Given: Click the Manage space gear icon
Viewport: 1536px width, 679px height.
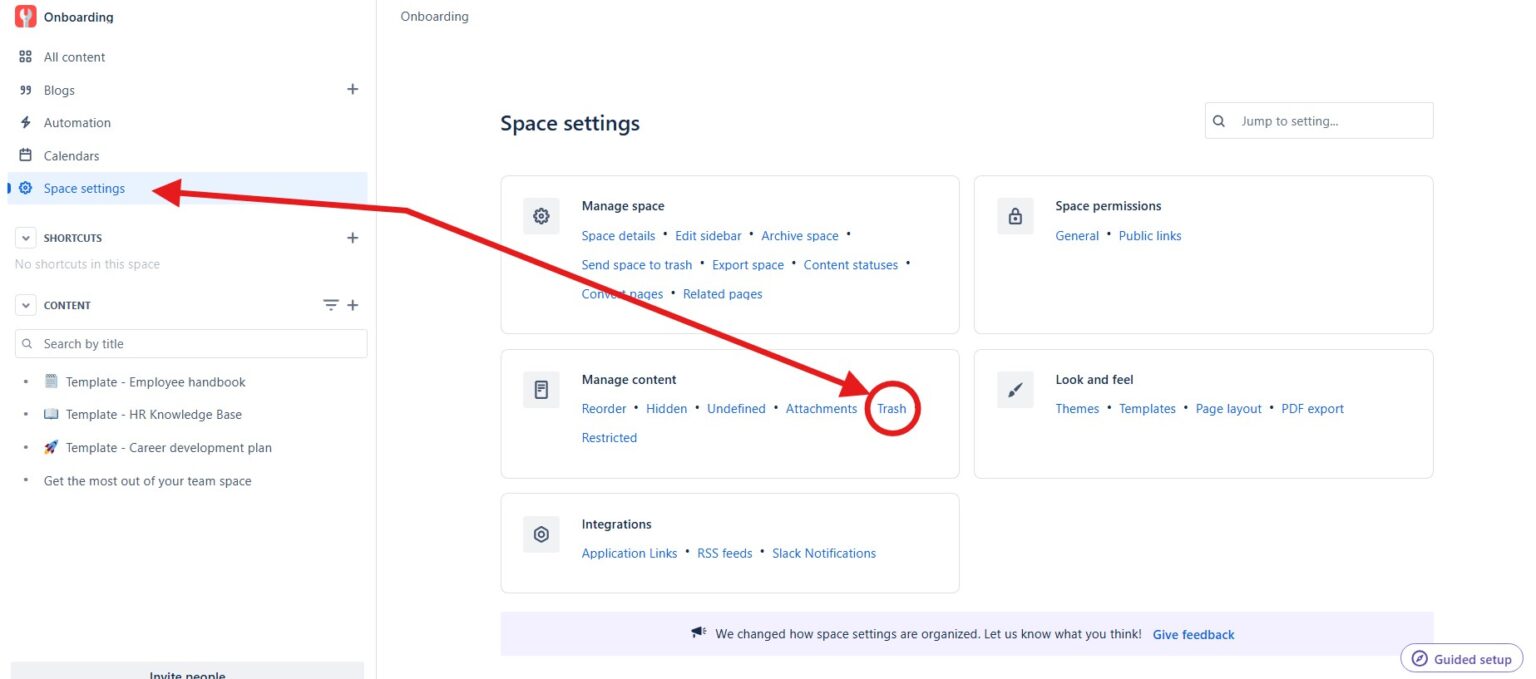Looking at the screenshot, I should pyautogui.click(x=541, y=216).
